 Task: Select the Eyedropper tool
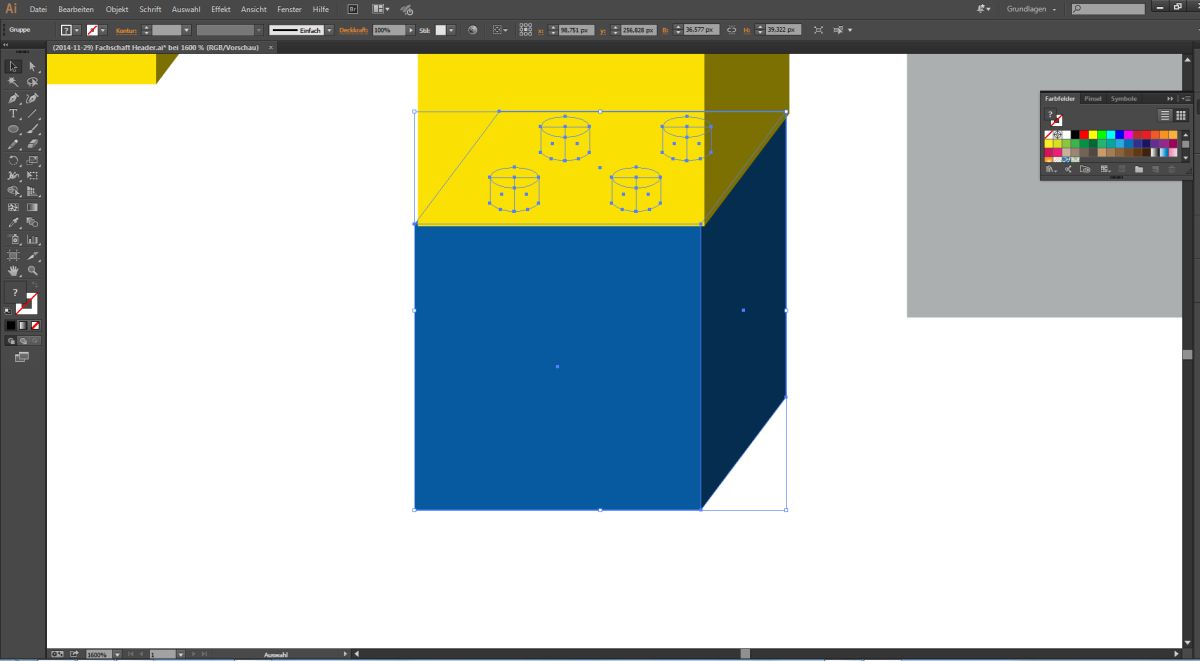[x=13, y=223]
